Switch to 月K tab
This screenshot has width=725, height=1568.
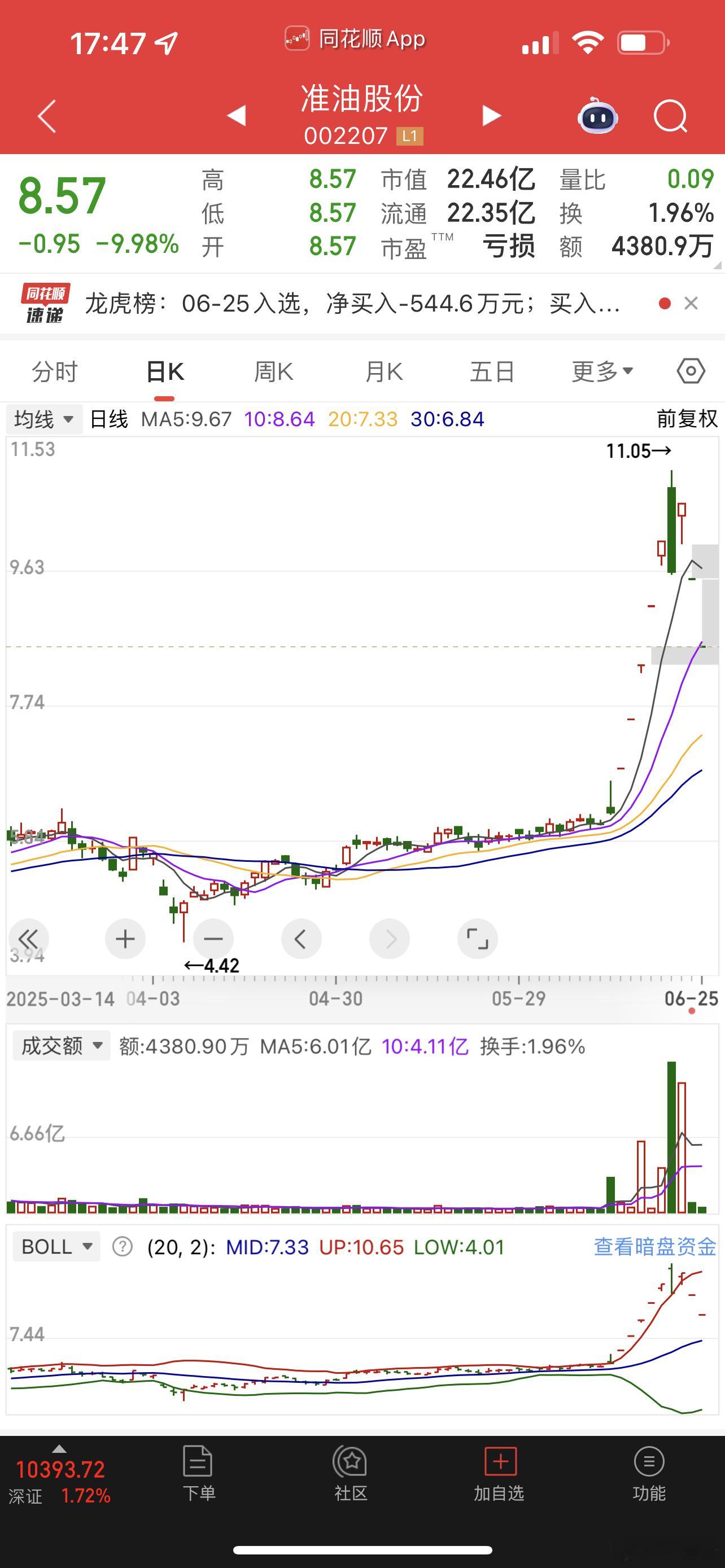click(x=383, y=371)
